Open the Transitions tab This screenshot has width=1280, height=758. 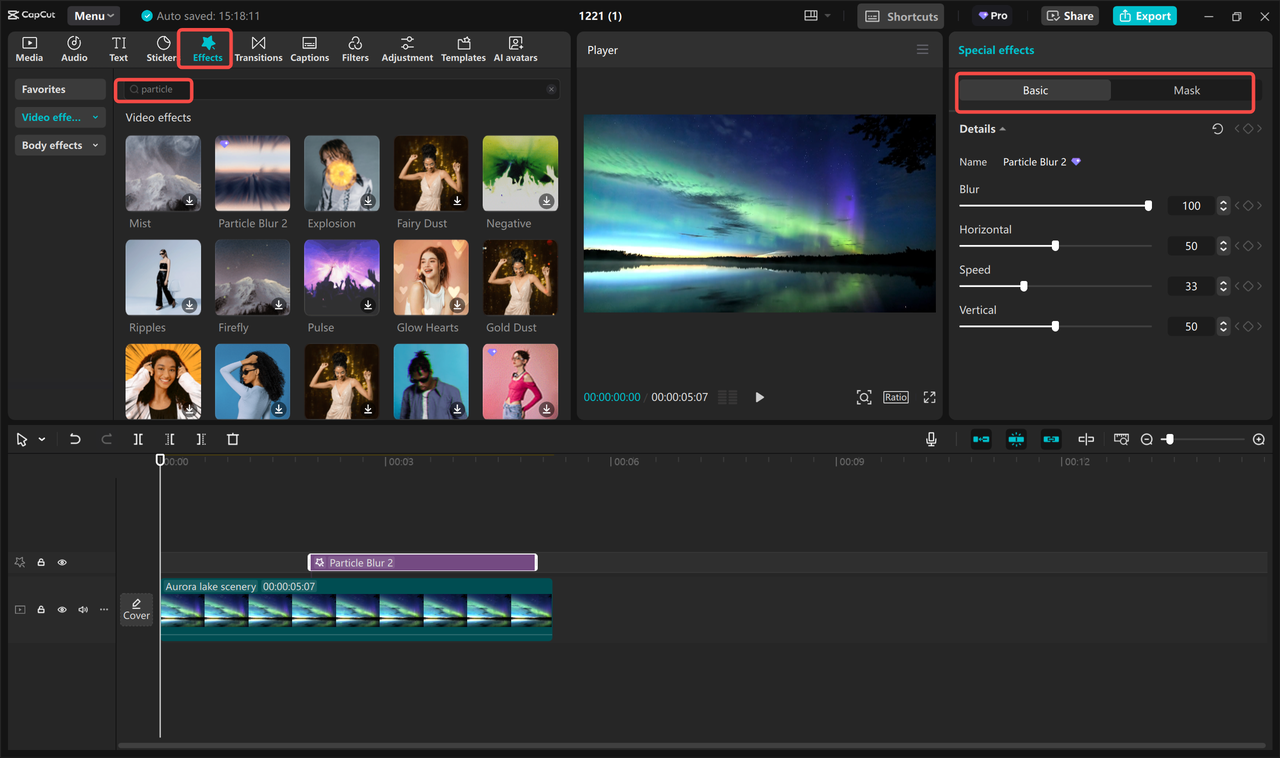coord(258,49)
